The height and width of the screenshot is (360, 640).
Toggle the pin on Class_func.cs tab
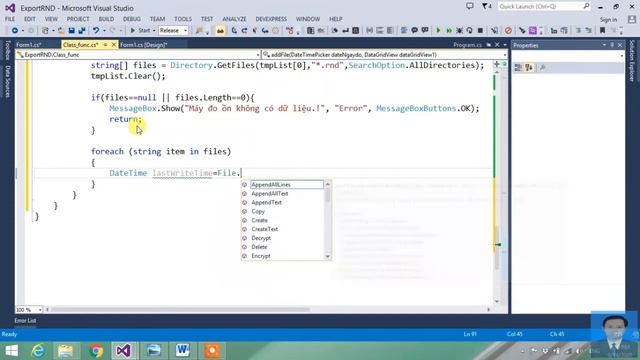[105, 44]
